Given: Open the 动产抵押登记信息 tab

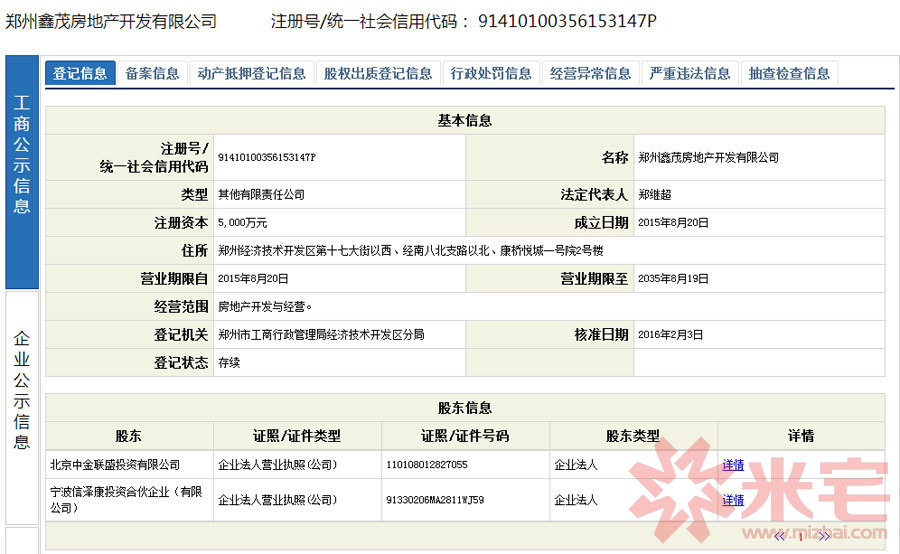Looking at the screenshot, I should (251, 73).
